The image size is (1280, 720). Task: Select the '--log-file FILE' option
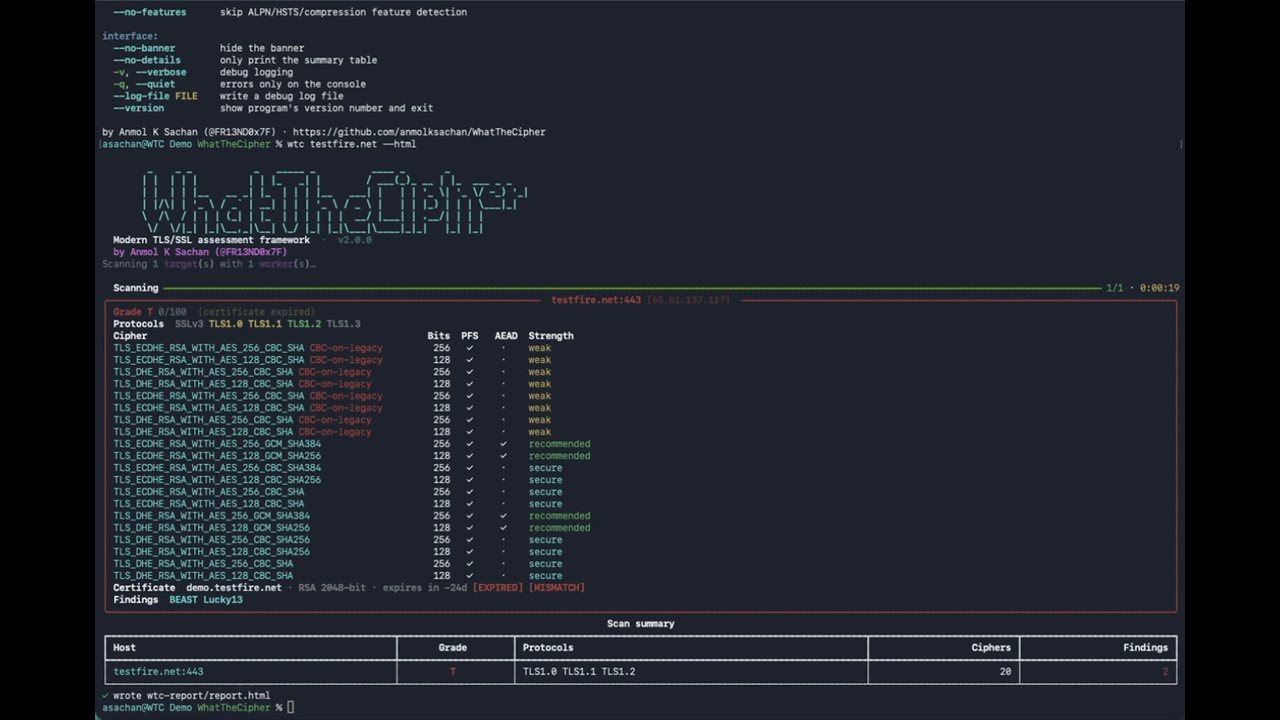coord(155,96)
